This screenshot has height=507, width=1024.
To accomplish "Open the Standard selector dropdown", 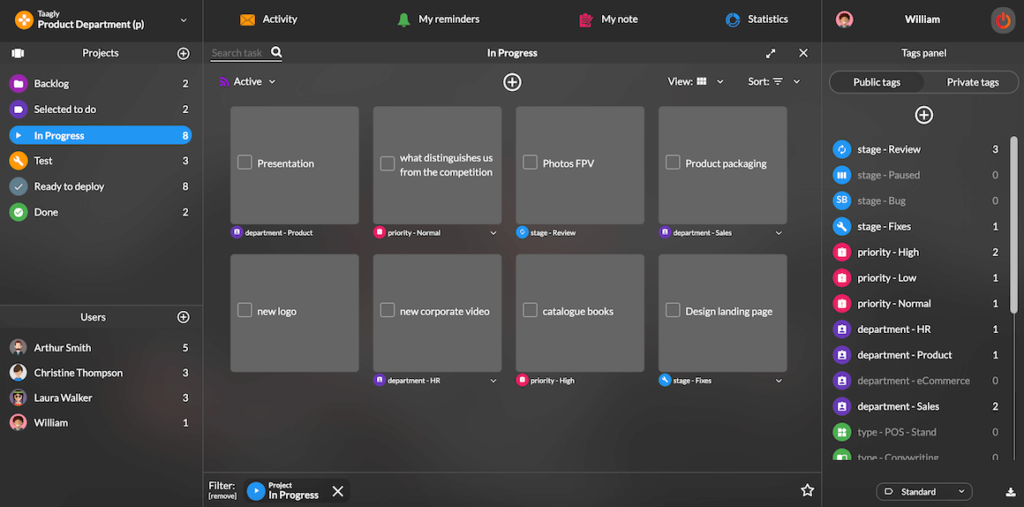I will pyautogui.click(x=923, y=492).
